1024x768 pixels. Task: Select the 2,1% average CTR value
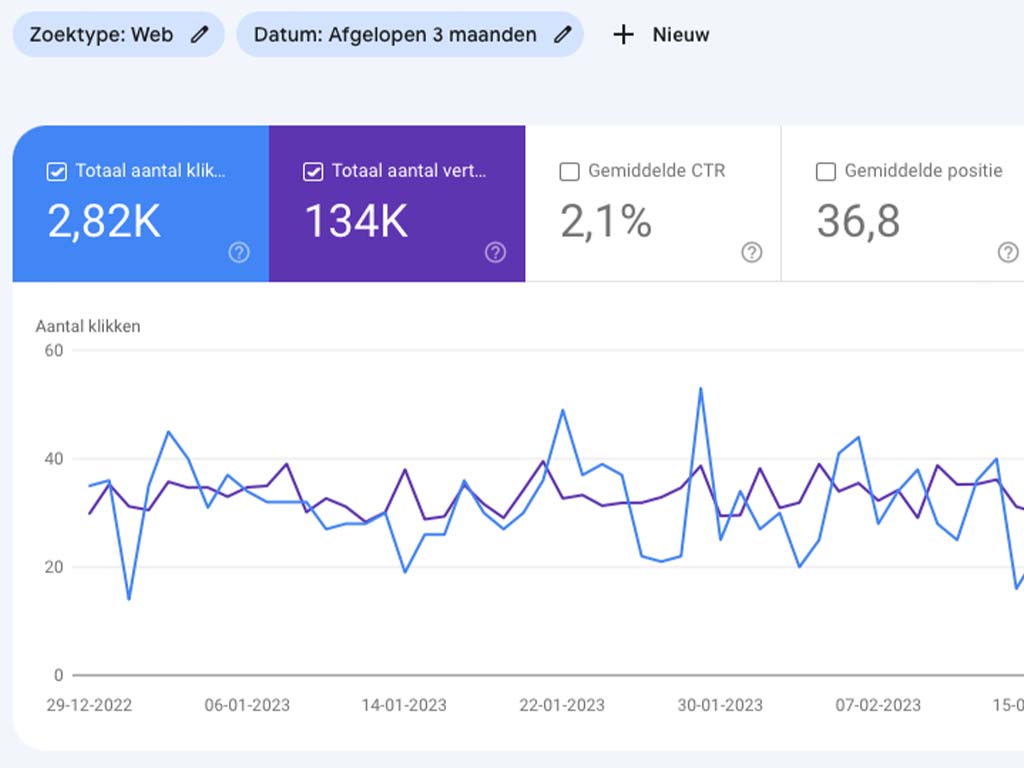(x=606, y=221)
